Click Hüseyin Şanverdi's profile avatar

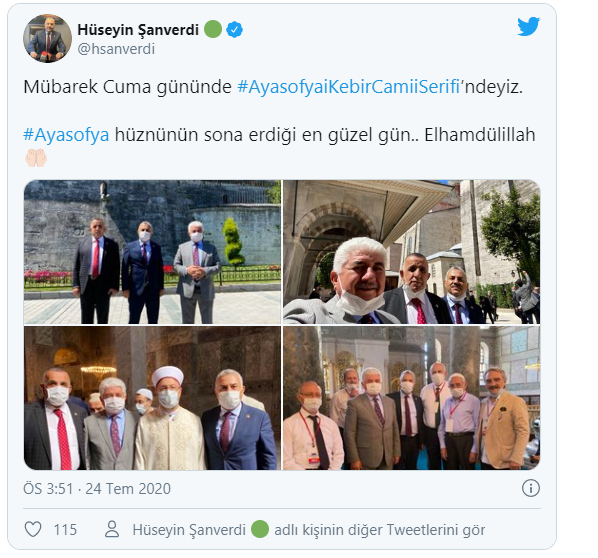pos(47,39)
